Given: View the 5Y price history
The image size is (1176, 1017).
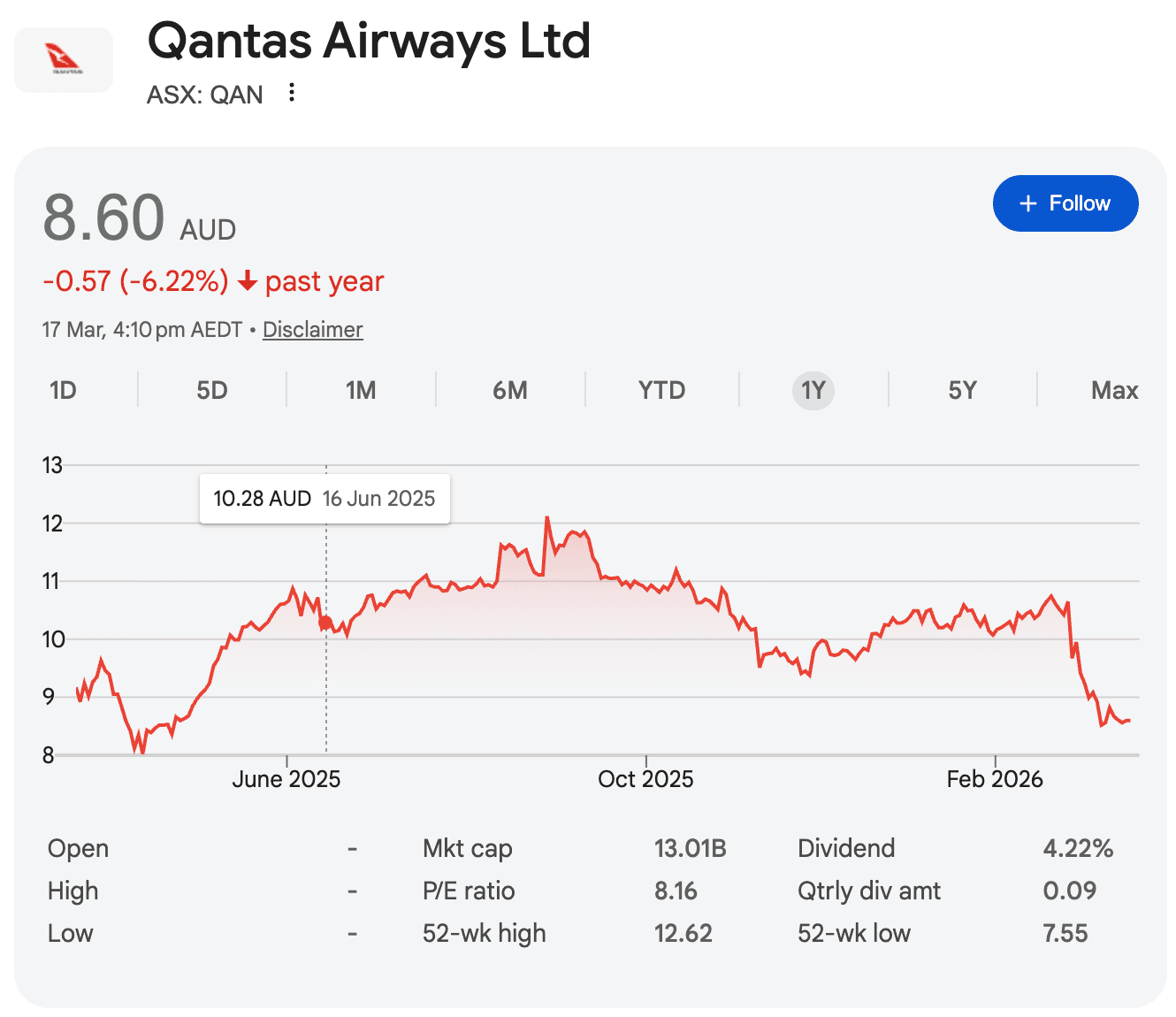Looking at the screenshot, I should [x=962, y=390].
